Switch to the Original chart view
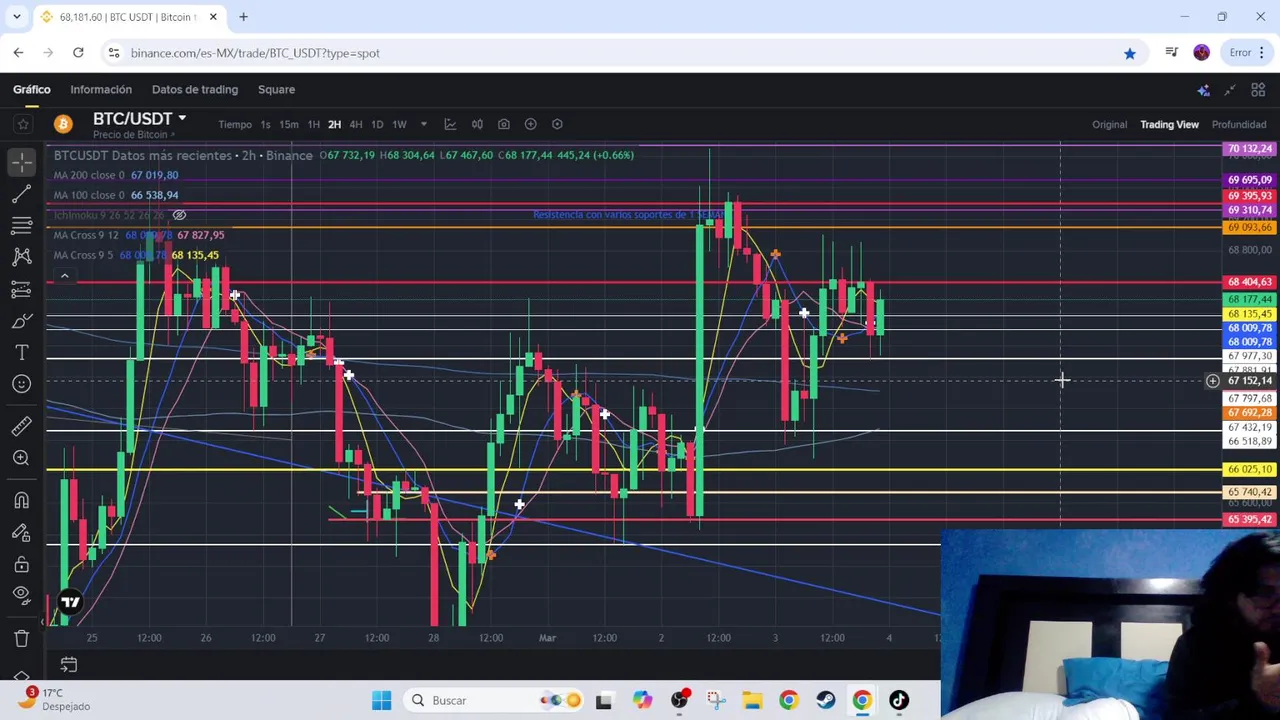This screenshot has height=720, width=1280. coord(1109,125)
